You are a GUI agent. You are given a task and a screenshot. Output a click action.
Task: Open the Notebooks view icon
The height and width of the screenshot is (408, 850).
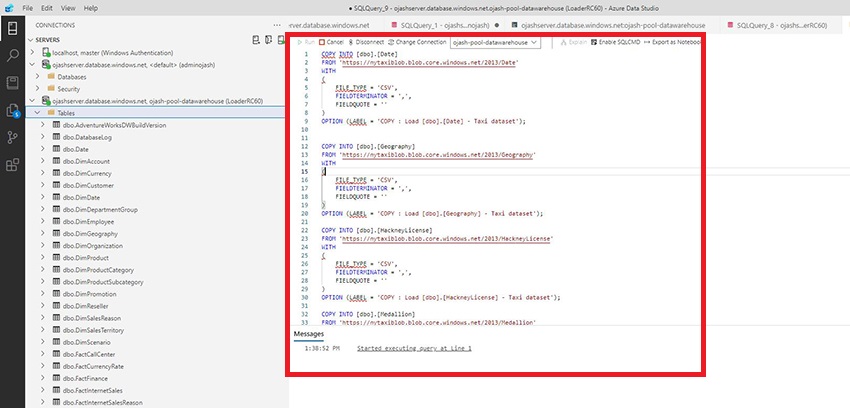pyautogui.click(x=12, y=83)
